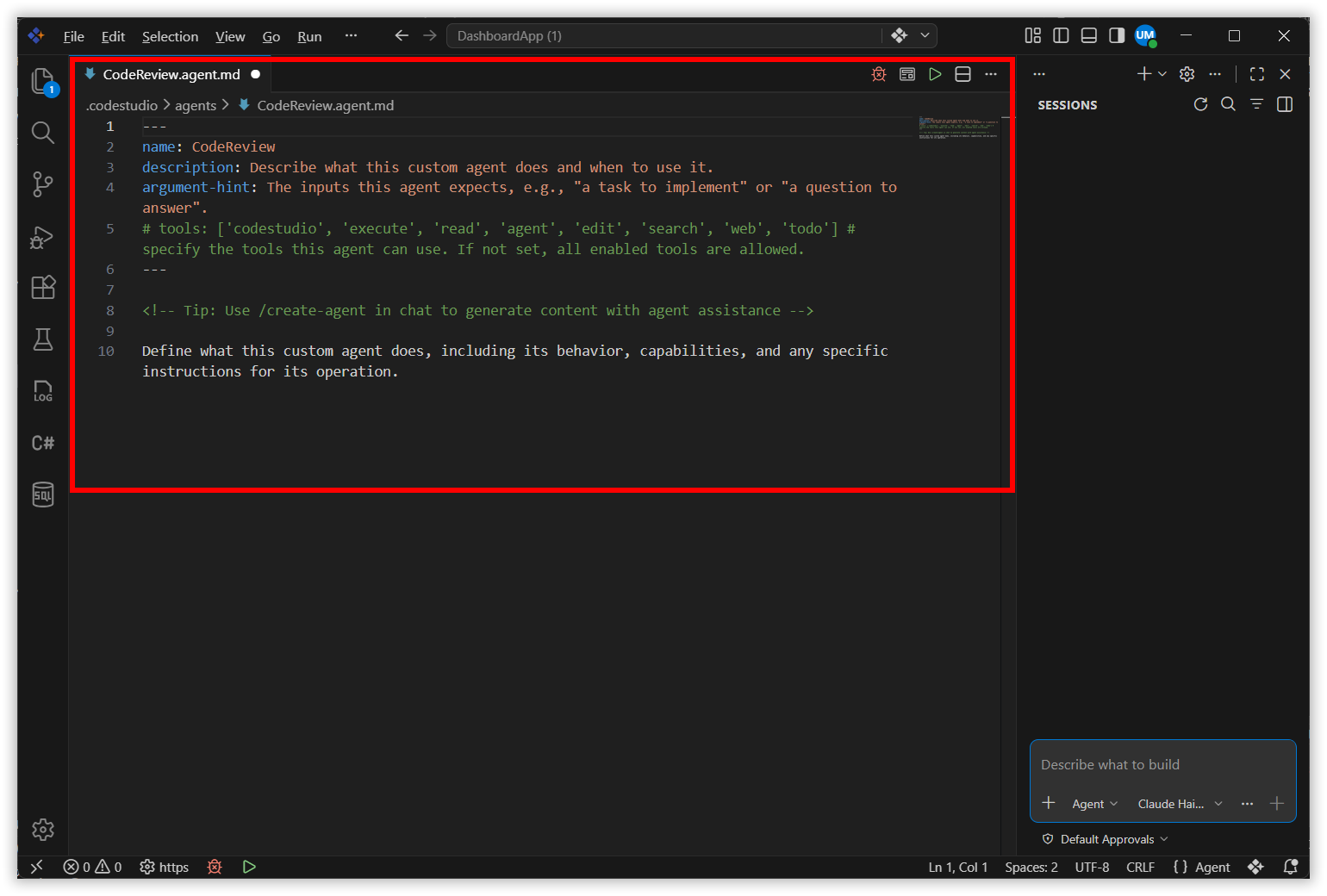
Task: Open the Default Approvals dropdown
Action: pyautogui.click(x=1106, y=839)
